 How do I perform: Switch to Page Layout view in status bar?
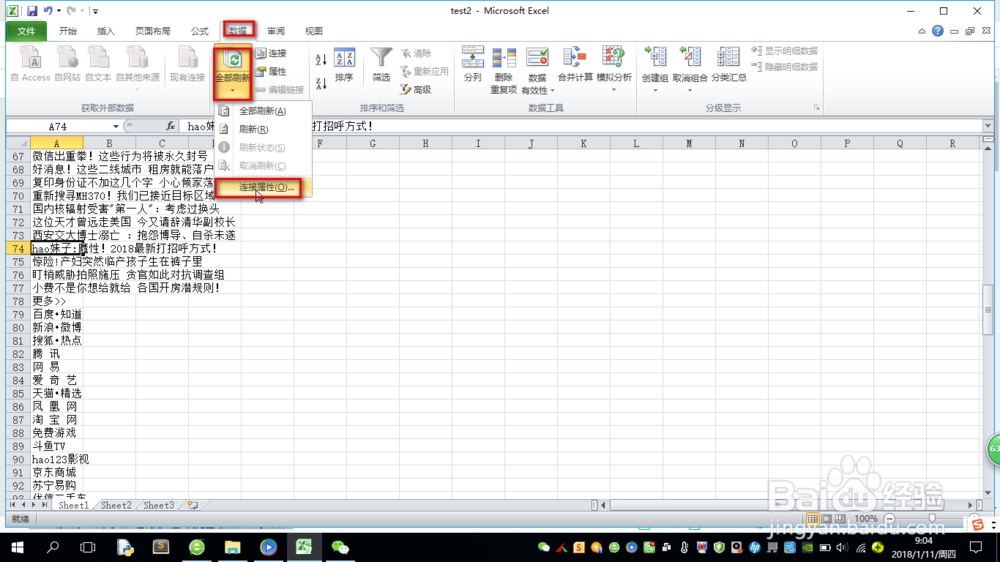pyautogui.click(x=827, y=519)
